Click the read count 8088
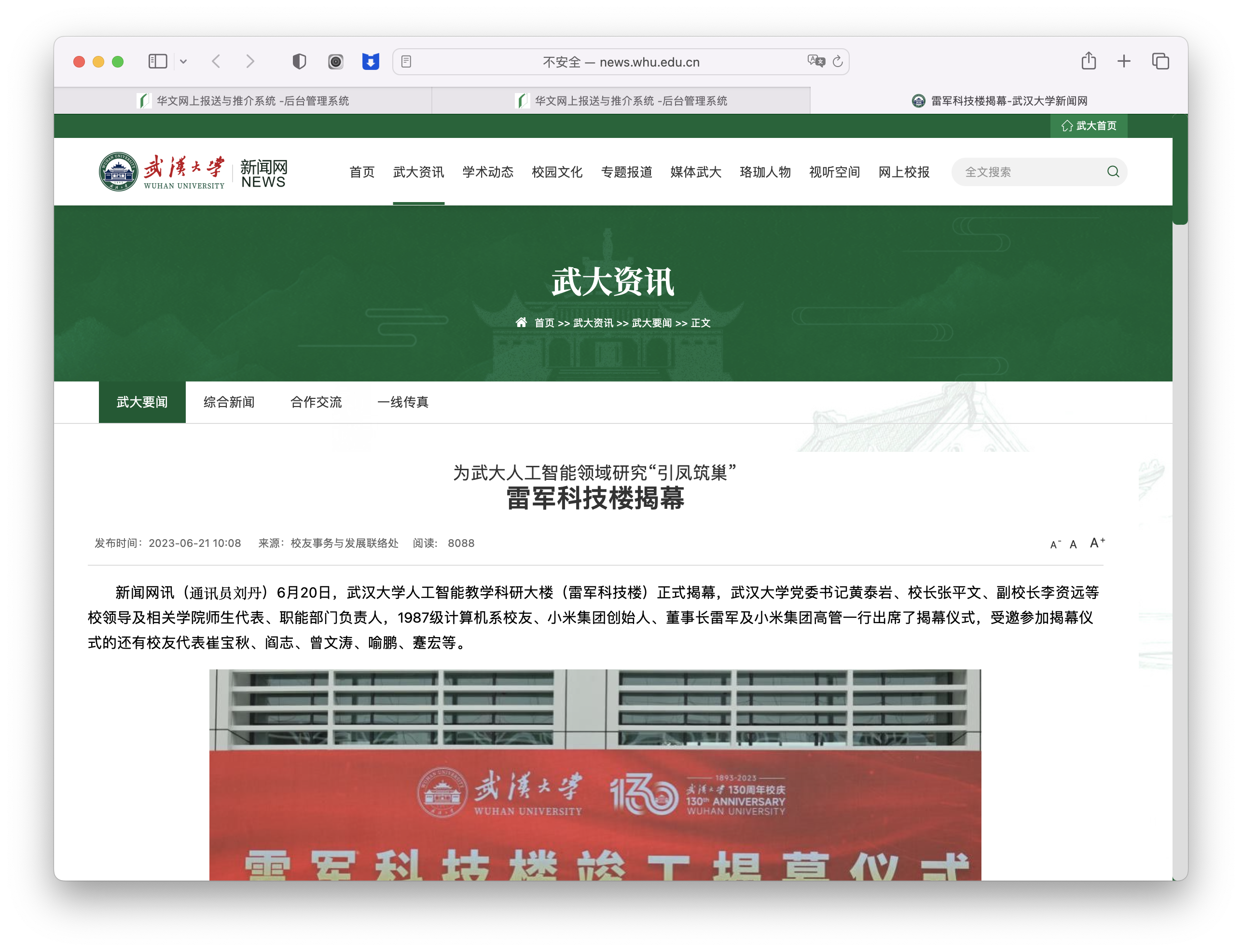Image resolution: width=1242 pixels, height=952 pixels. 461,544
